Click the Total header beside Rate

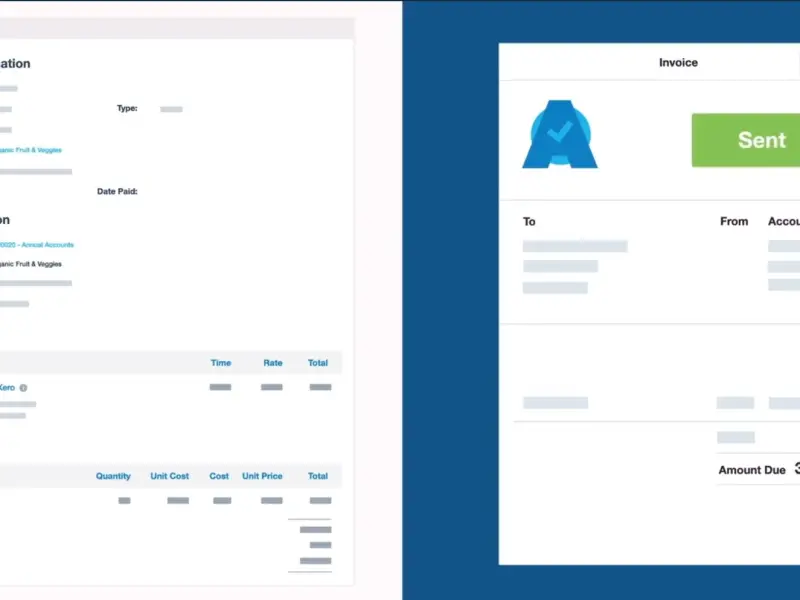(x=318, y=363)
